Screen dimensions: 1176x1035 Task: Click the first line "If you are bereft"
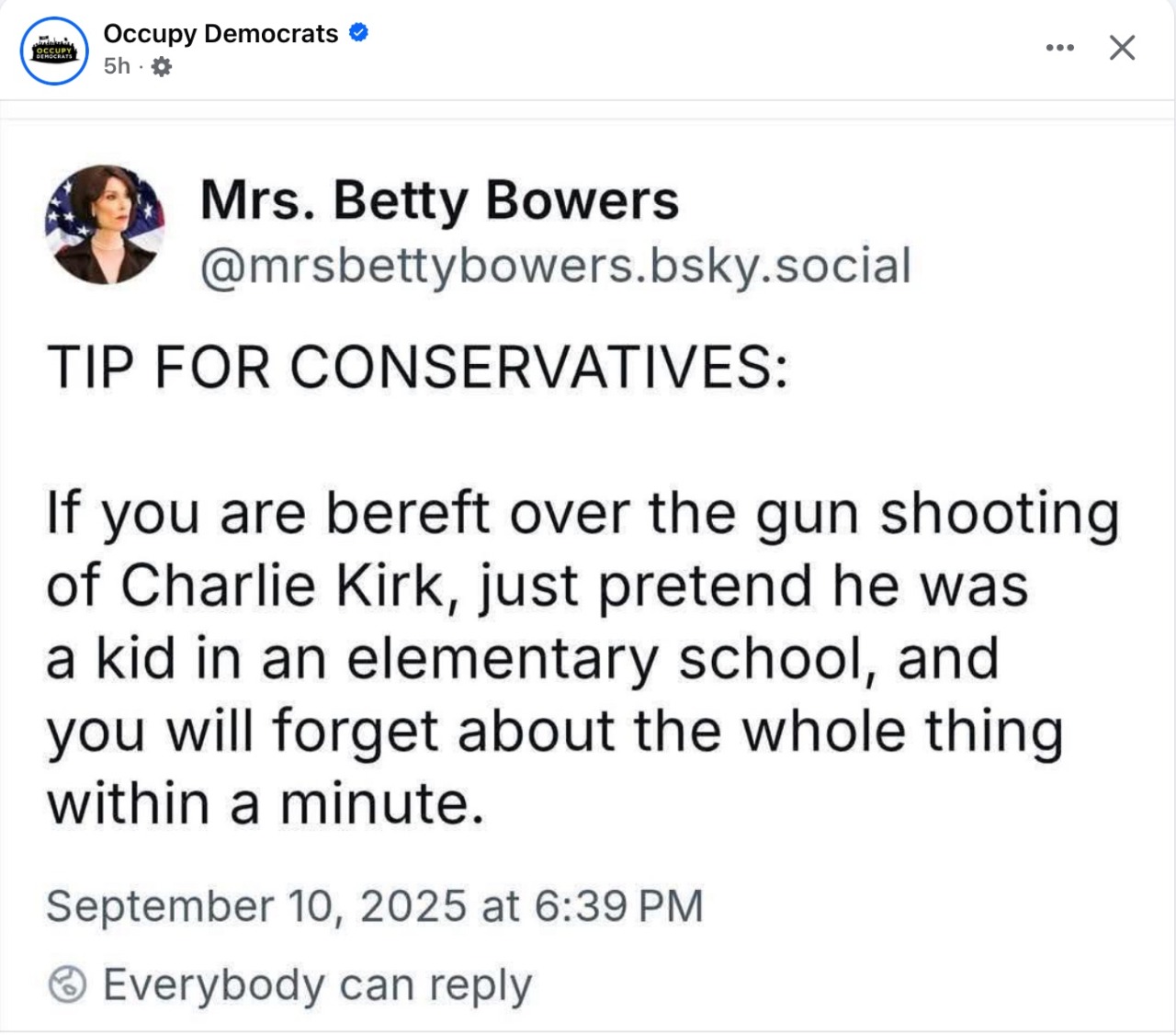pyautogui.click(x=267, y=513)
